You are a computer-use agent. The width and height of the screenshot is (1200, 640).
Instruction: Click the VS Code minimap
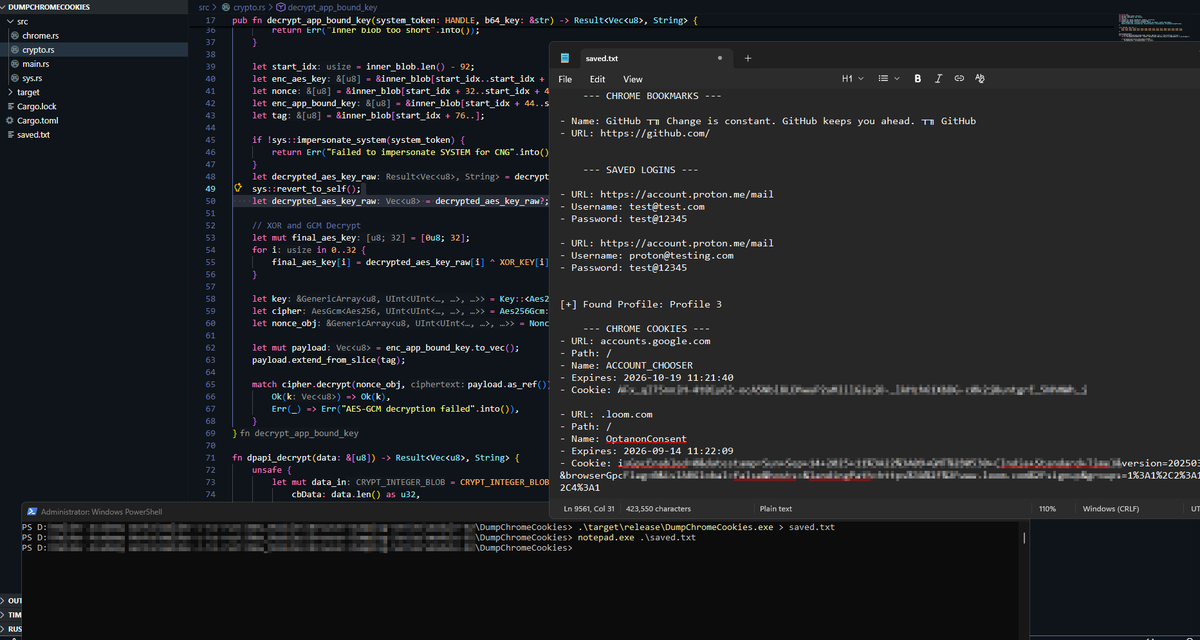pyautogui.click(x=1157, y=27)
